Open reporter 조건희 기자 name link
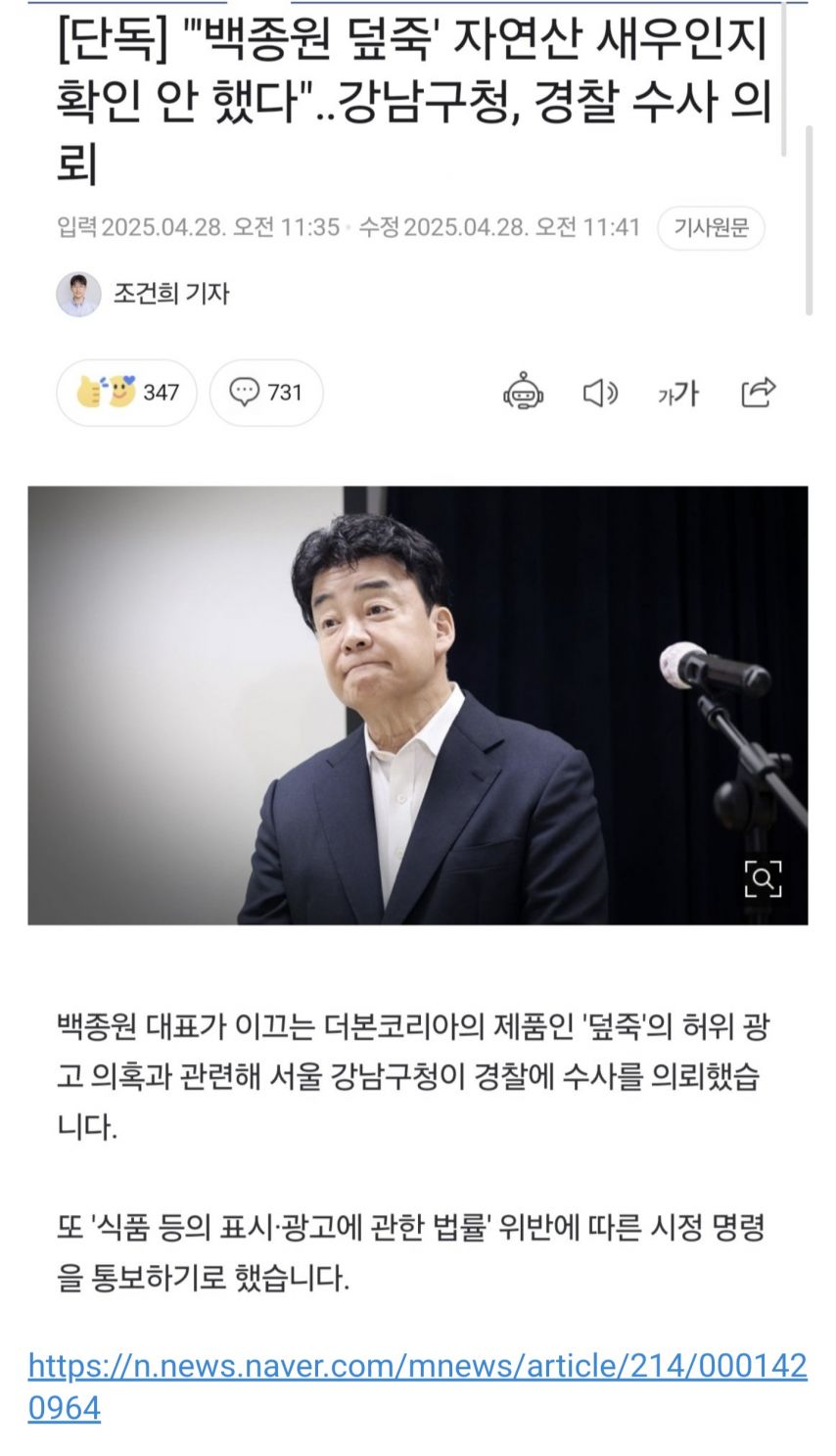 [171, 293]
